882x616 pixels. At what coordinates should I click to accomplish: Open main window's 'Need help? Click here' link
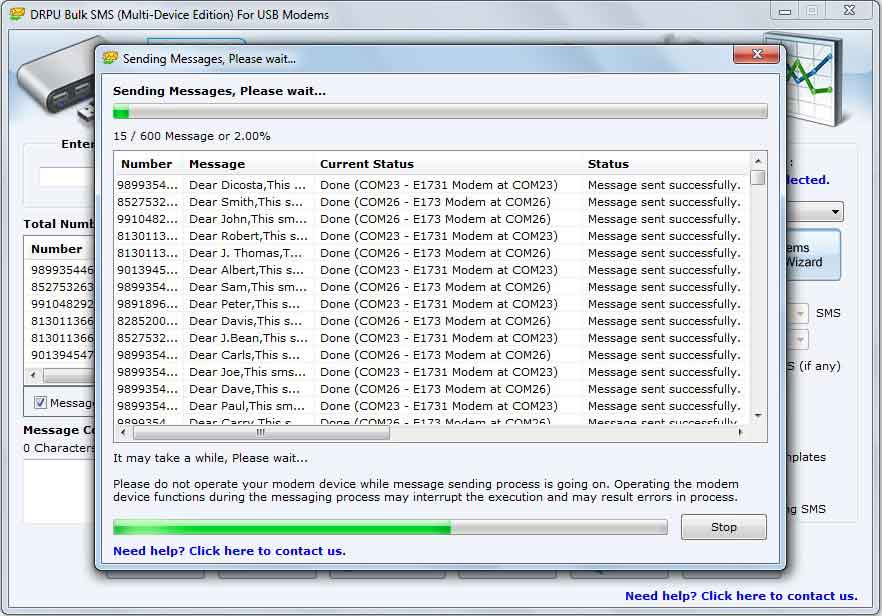[741, 596]
